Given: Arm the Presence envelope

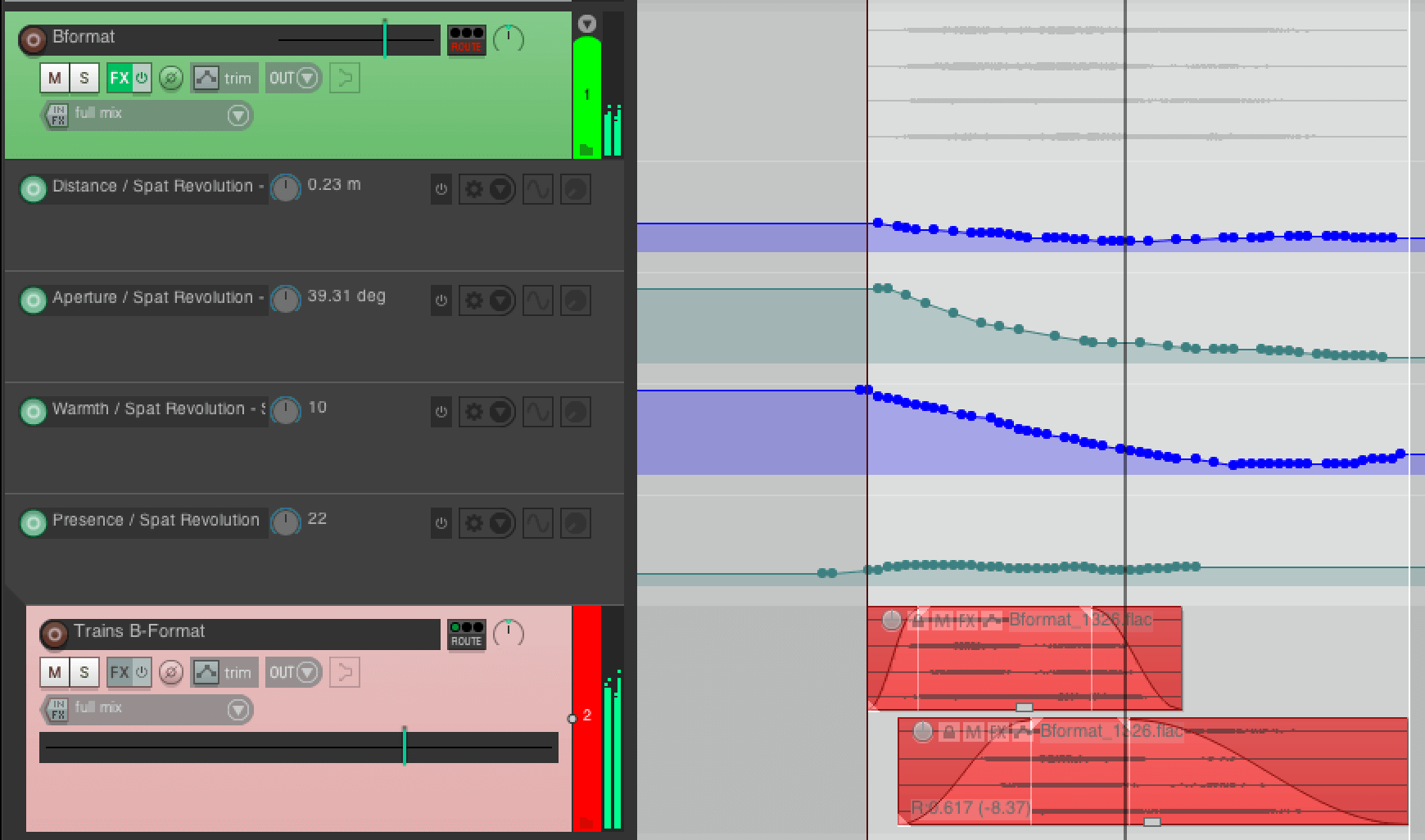Looking at the screenshot, I should (x=33, y=522).
